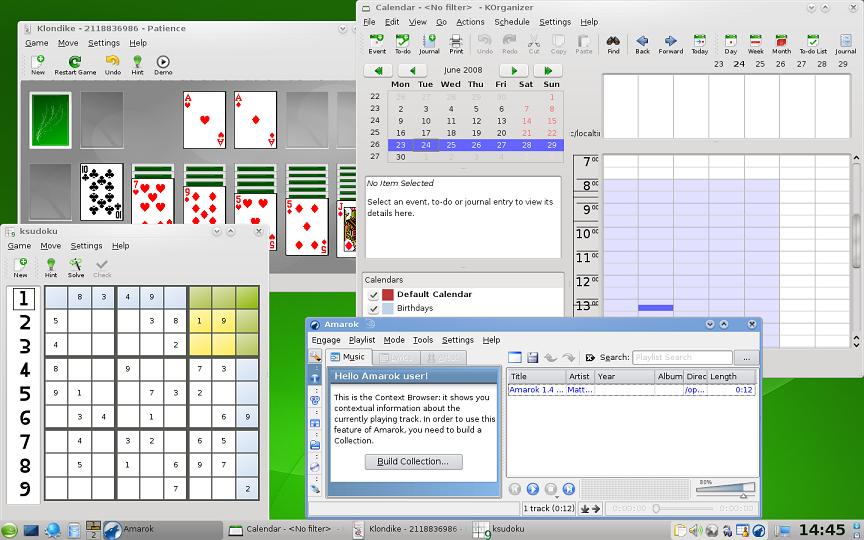864x540 pixels.
Task: Get a Hint in the Patience toolbar
Action: 137,65
